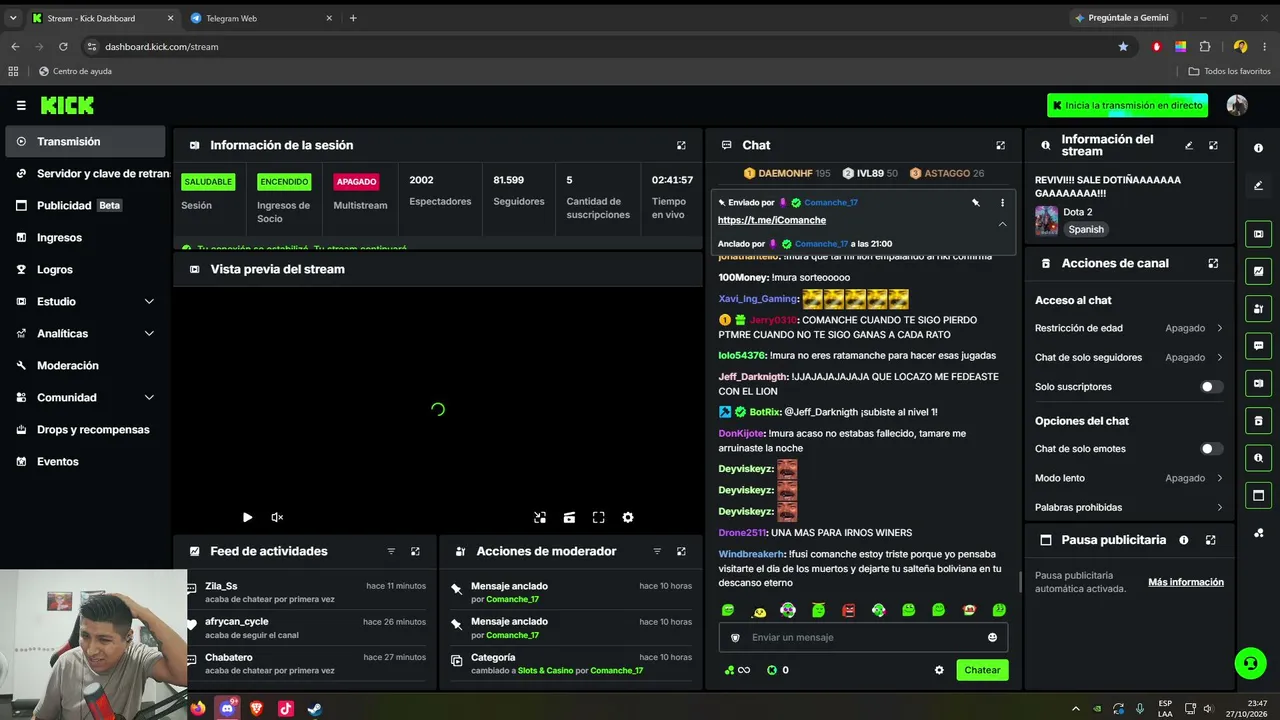Open the hamburger sidebar menu
1280x720 pixels.
(x=21, y=105)
